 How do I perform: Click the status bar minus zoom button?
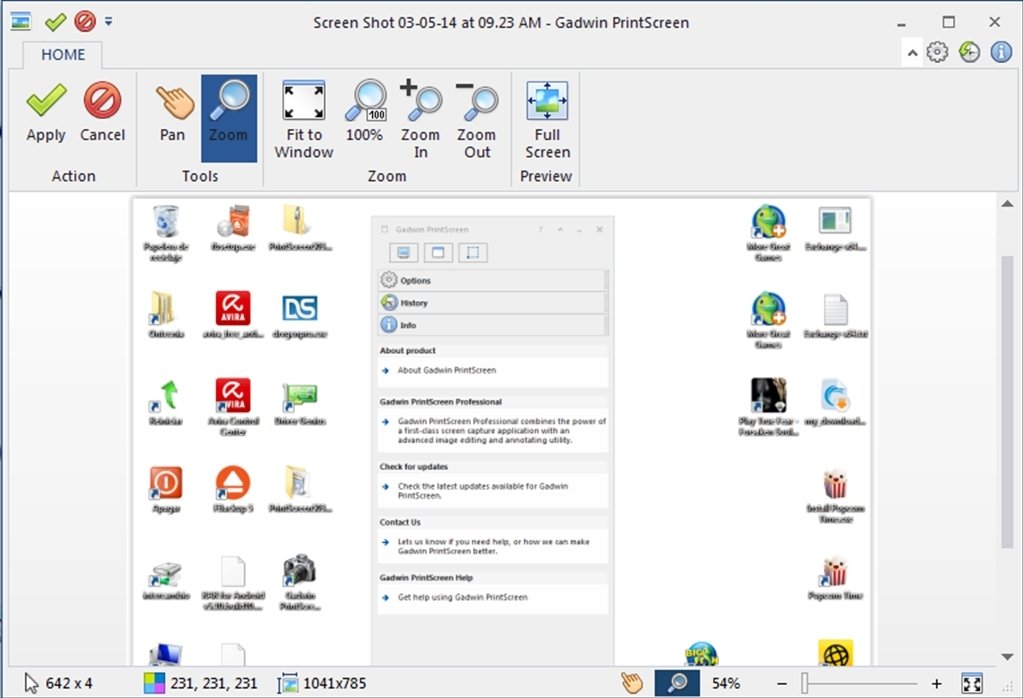click(782, 684)
